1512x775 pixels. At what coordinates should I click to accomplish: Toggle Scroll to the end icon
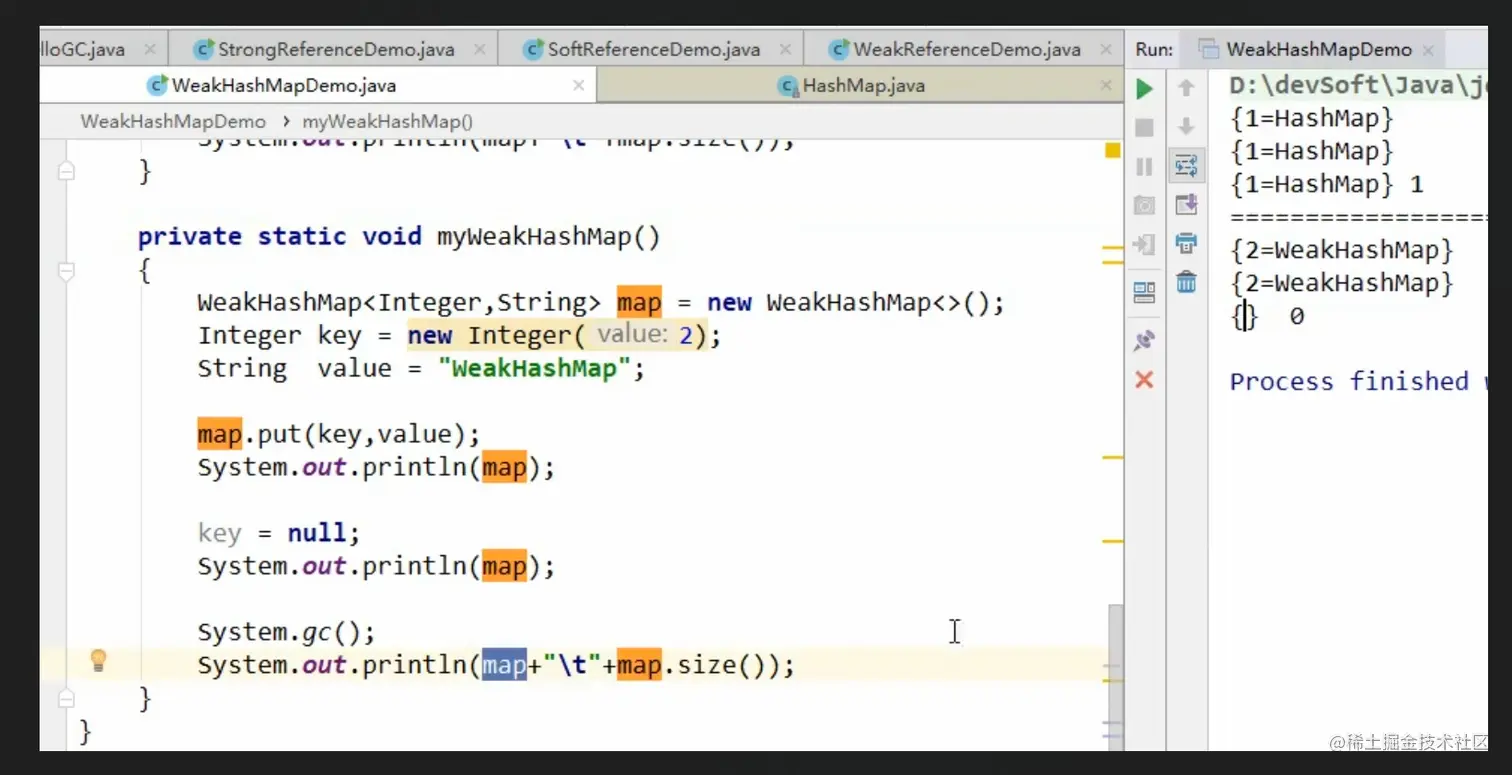(x=1186, y=205)
